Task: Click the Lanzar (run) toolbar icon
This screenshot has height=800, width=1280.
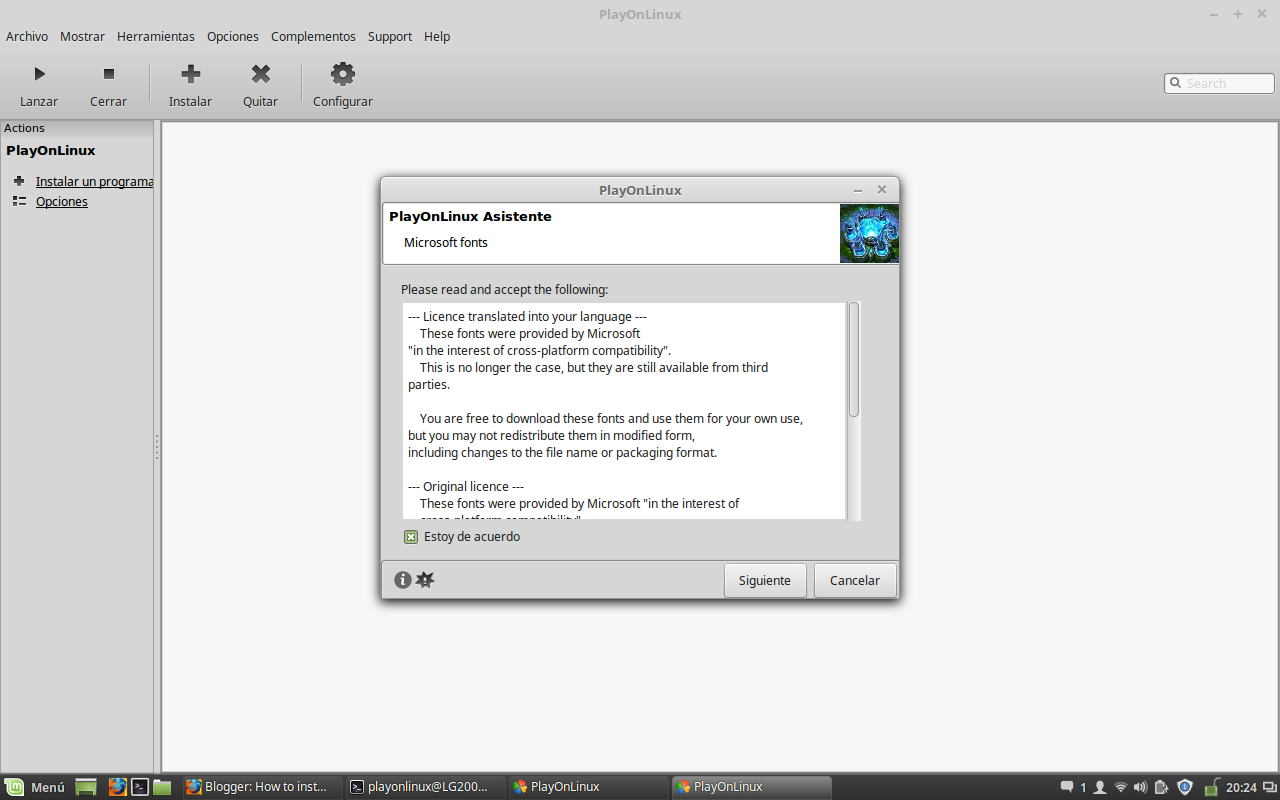Action: 39,74
